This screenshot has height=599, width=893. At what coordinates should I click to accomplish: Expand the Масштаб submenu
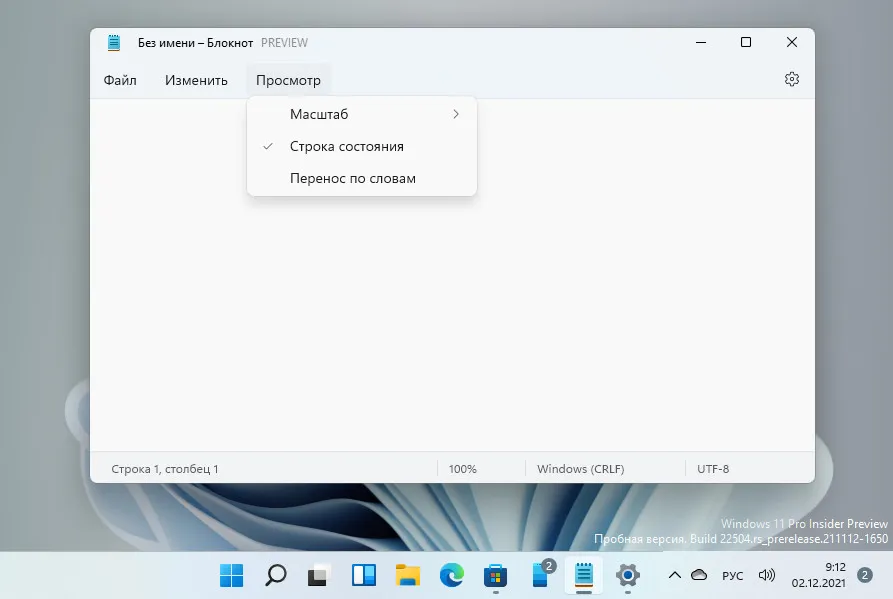361,114
